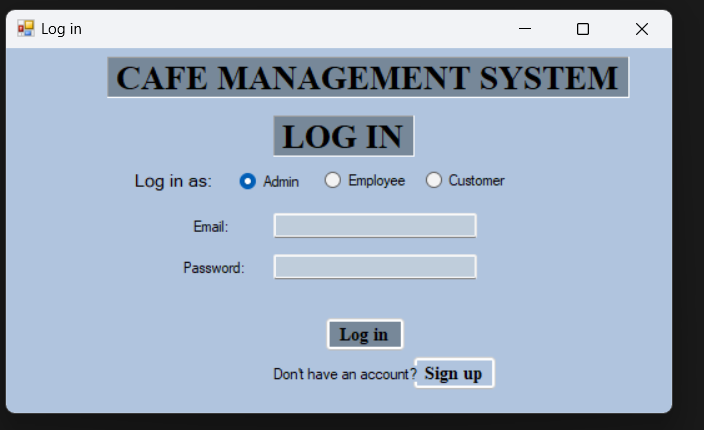
Task: Click the "Log in" window title text
Action: pyautogui.click(x=61, y=29)
